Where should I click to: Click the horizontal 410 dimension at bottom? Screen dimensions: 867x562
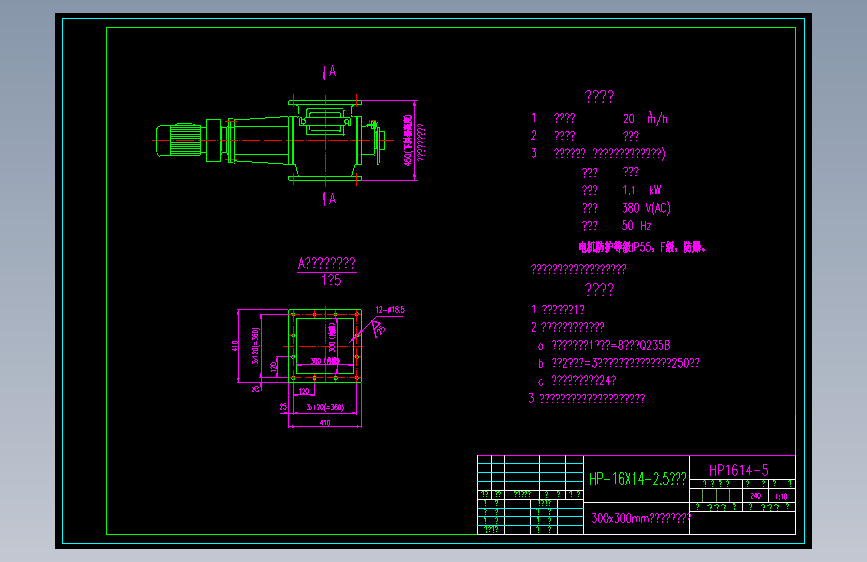click(x=325, y=423)
